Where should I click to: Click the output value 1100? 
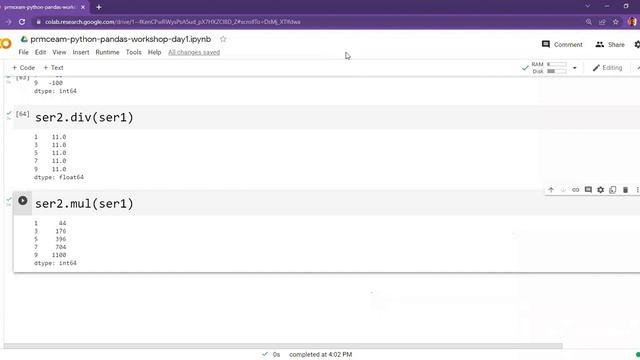[x=59, y=255]
